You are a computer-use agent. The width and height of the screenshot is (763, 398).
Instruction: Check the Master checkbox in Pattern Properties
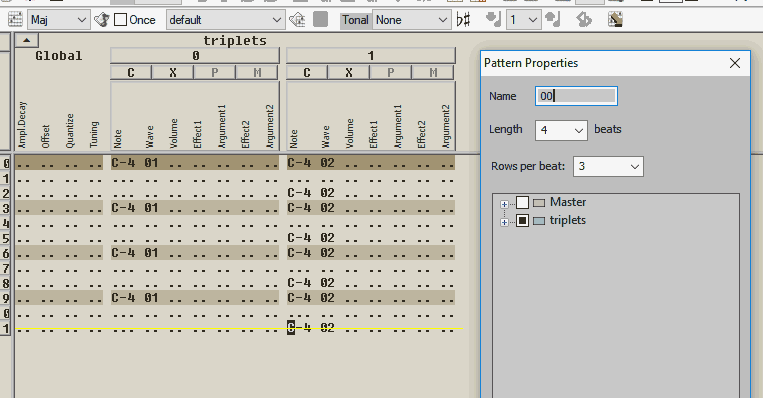point(522,202)
